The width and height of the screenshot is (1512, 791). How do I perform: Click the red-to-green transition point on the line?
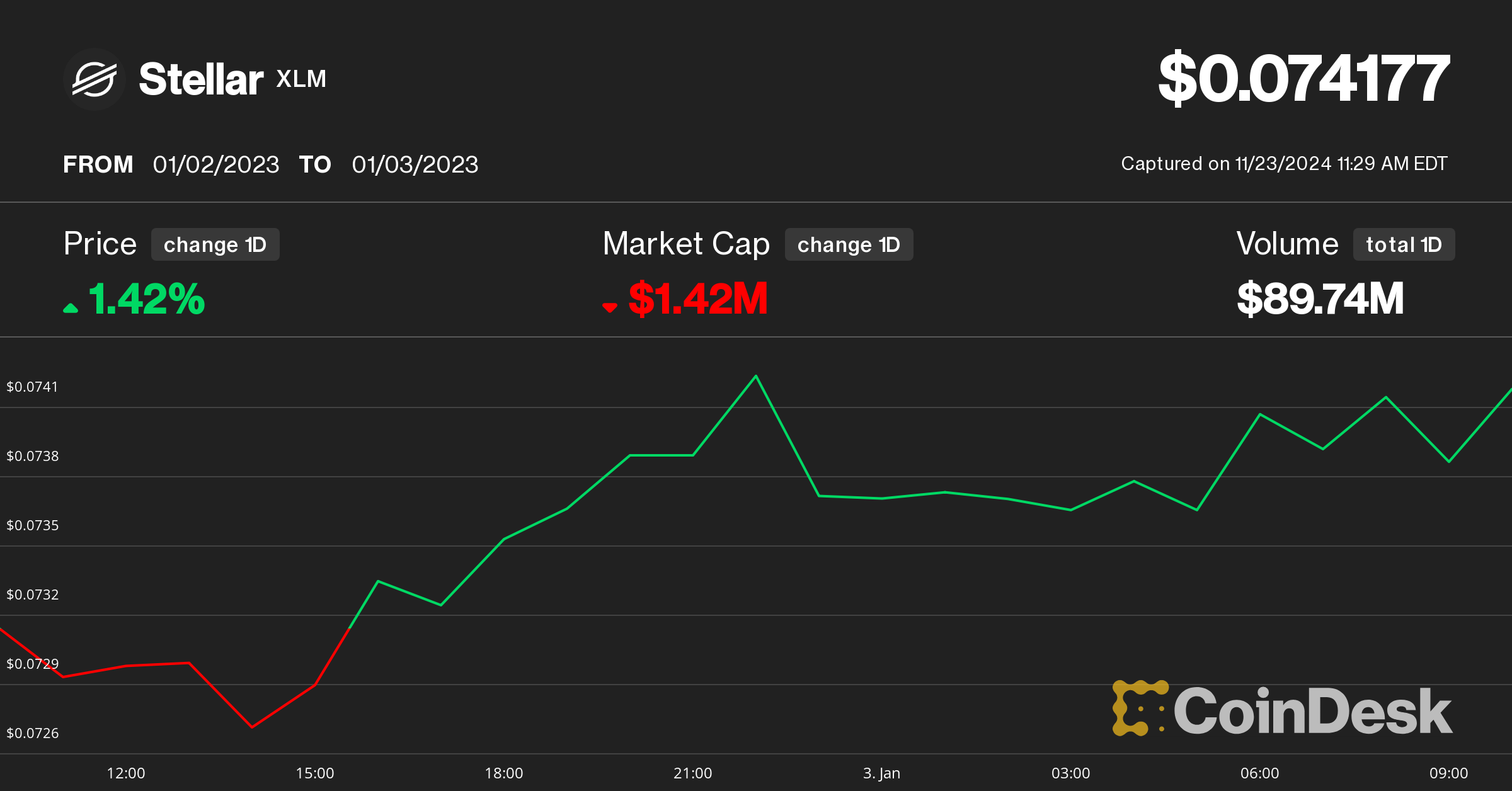[350, 628]
